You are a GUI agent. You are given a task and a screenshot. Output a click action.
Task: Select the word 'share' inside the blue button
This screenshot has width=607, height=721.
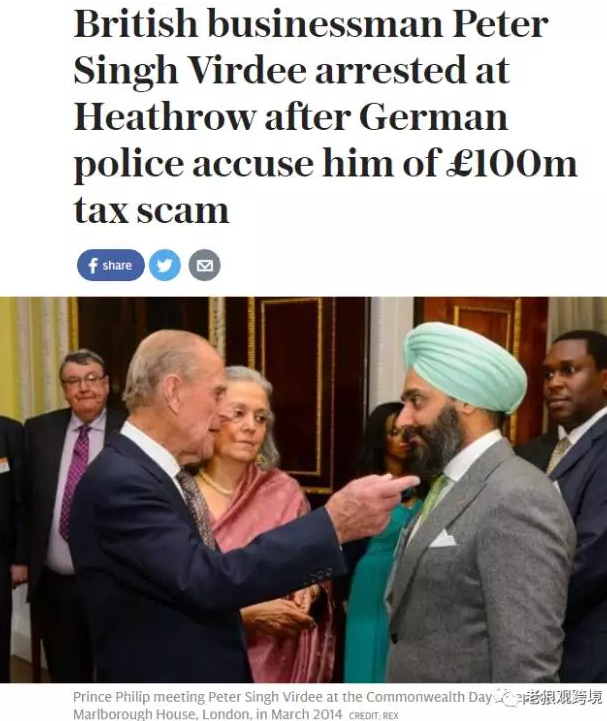click(117, 265)
